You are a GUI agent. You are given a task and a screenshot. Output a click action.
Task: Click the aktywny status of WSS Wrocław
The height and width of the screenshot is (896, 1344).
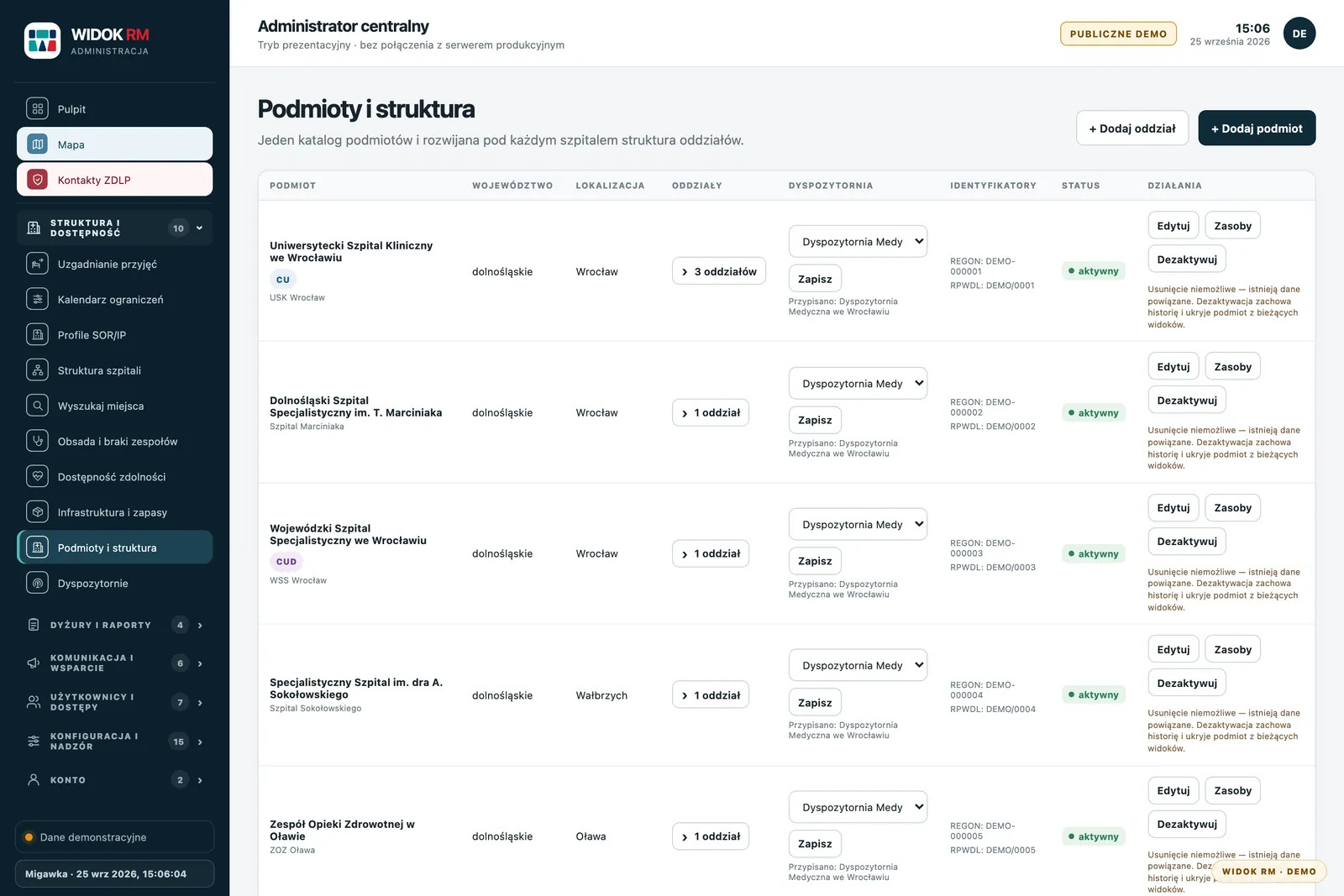pyautogui.click(x=1094, y=554)
